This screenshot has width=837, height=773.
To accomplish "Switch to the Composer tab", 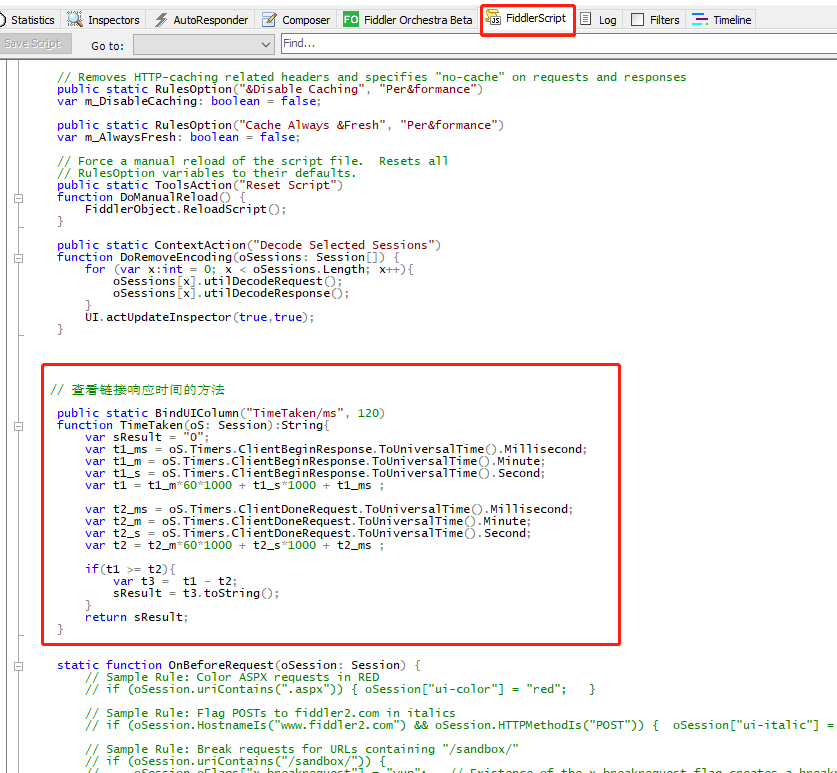I will pyautogui.click(x=297, y=20).
